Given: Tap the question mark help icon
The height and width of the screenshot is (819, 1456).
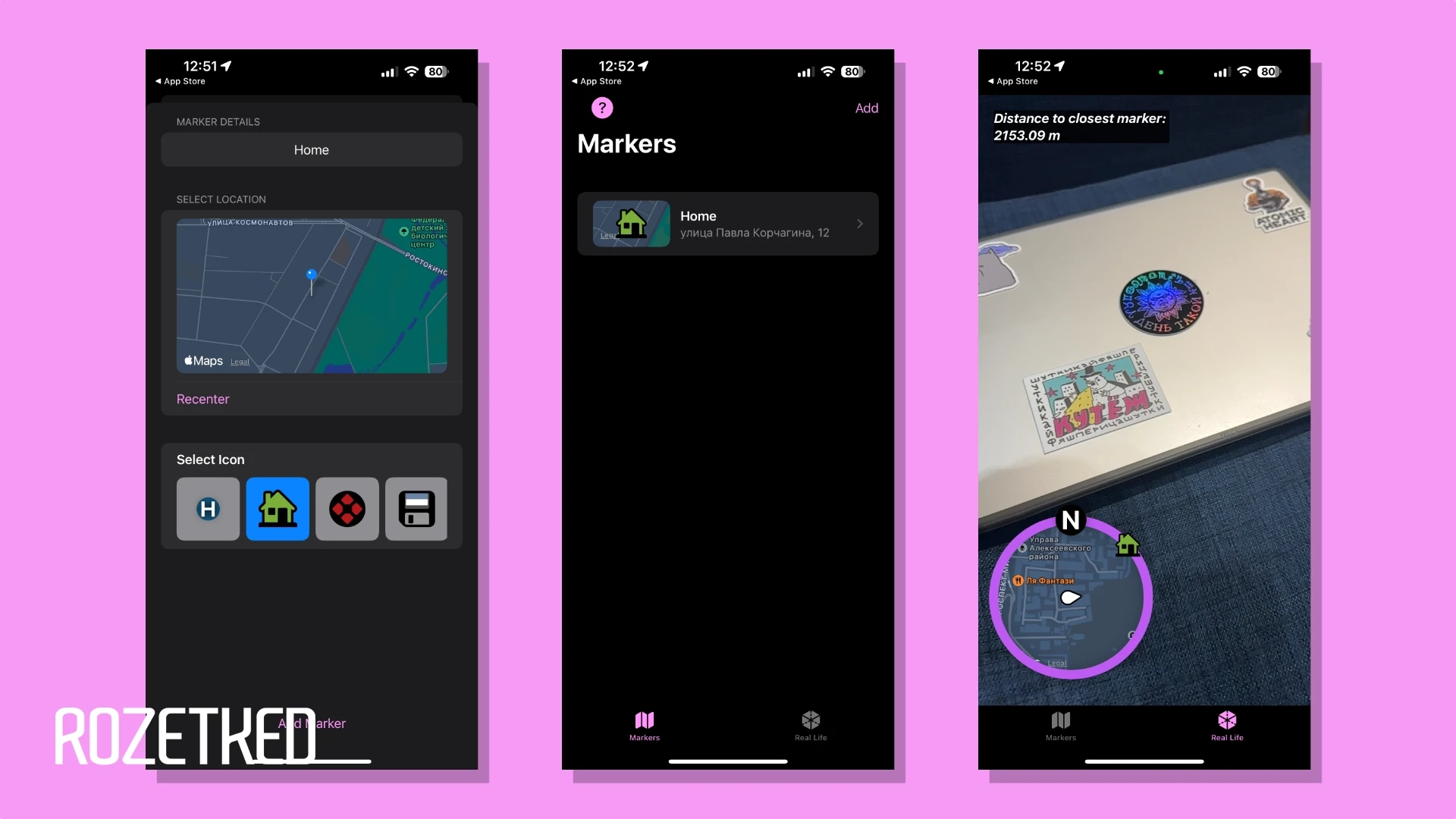Looking at the screenshot, I should [603, 107].
